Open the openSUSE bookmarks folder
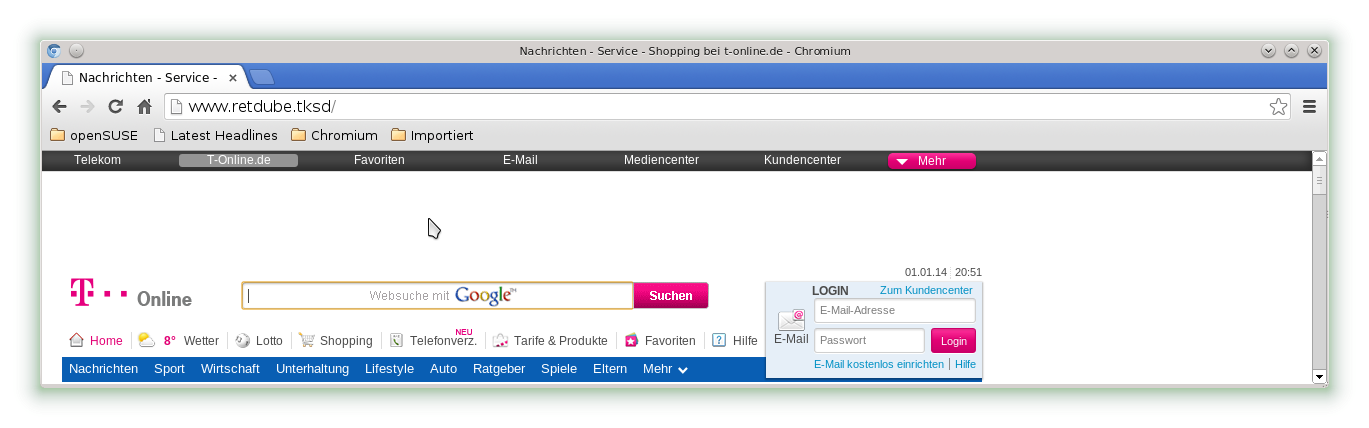 click(94, 135)
